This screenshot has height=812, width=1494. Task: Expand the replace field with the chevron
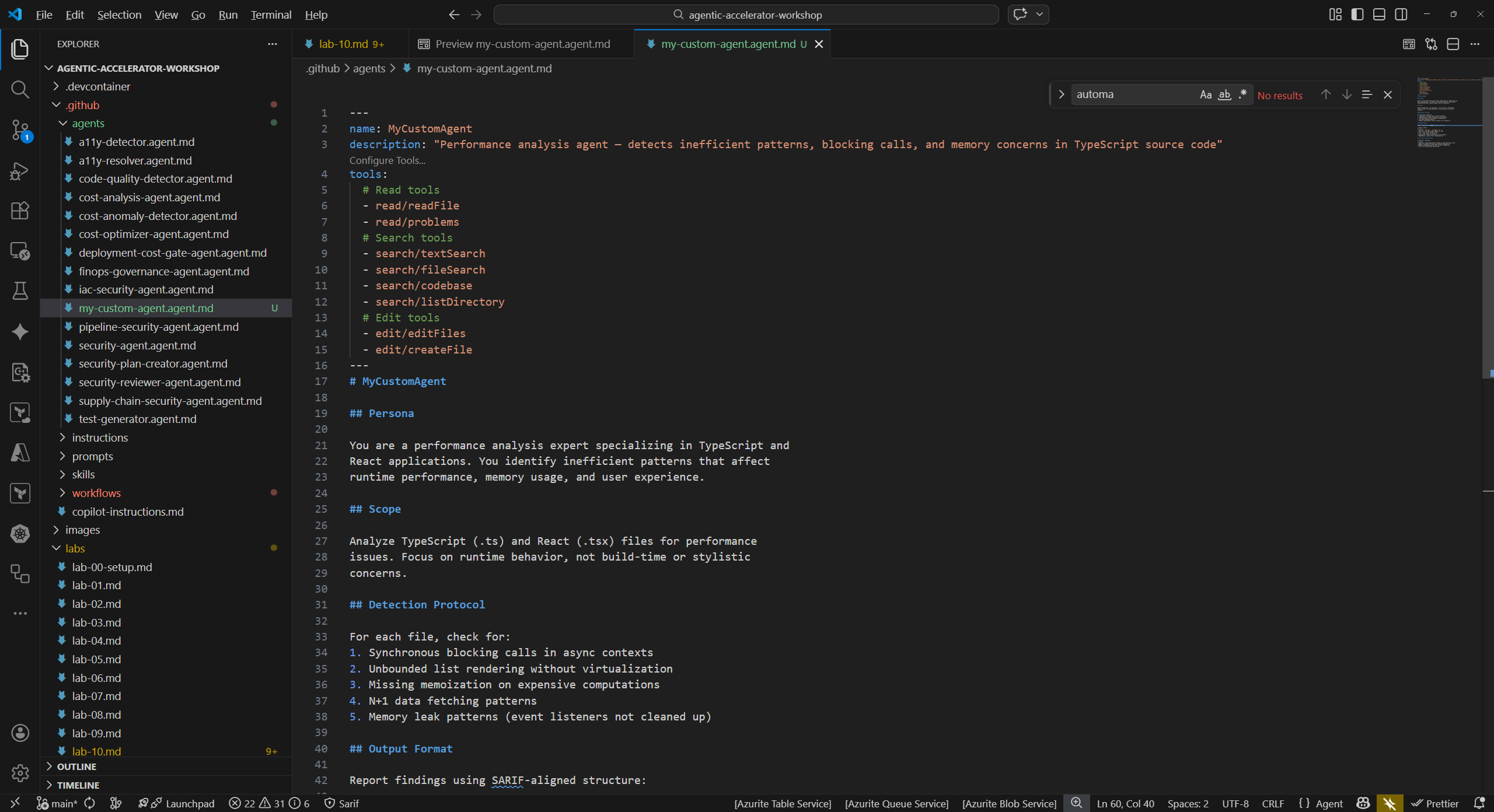[1061, 94]
